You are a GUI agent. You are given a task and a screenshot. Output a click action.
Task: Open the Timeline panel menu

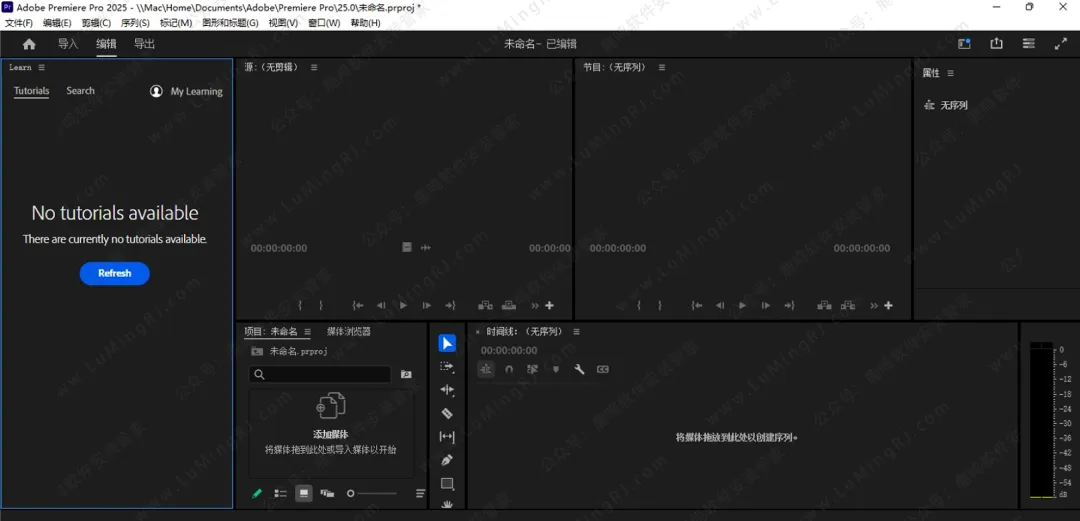577,331
